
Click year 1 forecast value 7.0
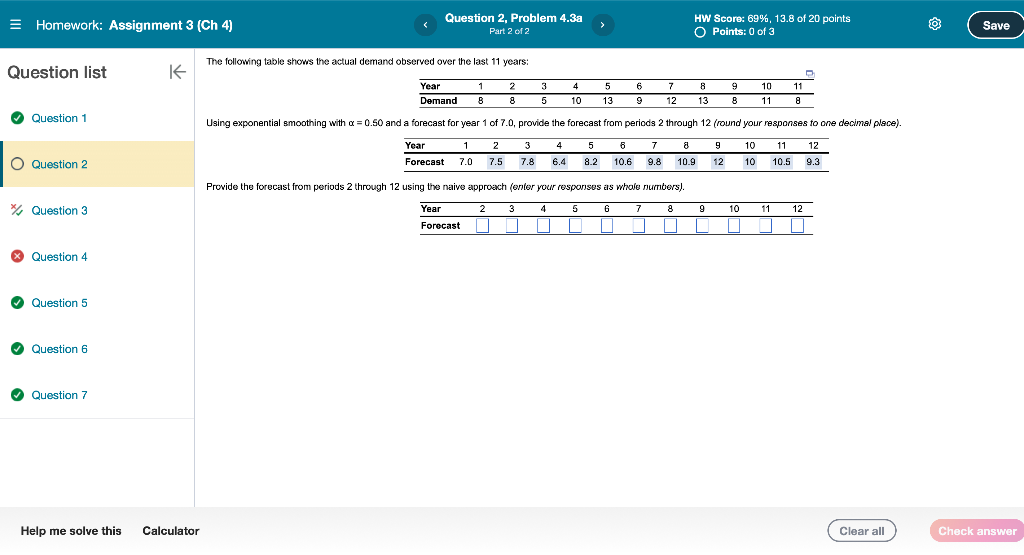pyautogui.click(x=466, y=162)
